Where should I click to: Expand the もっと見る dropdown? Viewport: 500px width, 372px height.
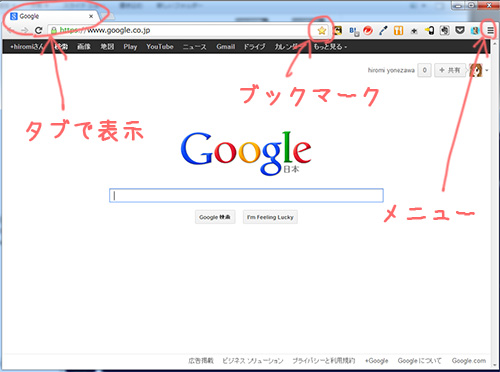coord(330,47)
